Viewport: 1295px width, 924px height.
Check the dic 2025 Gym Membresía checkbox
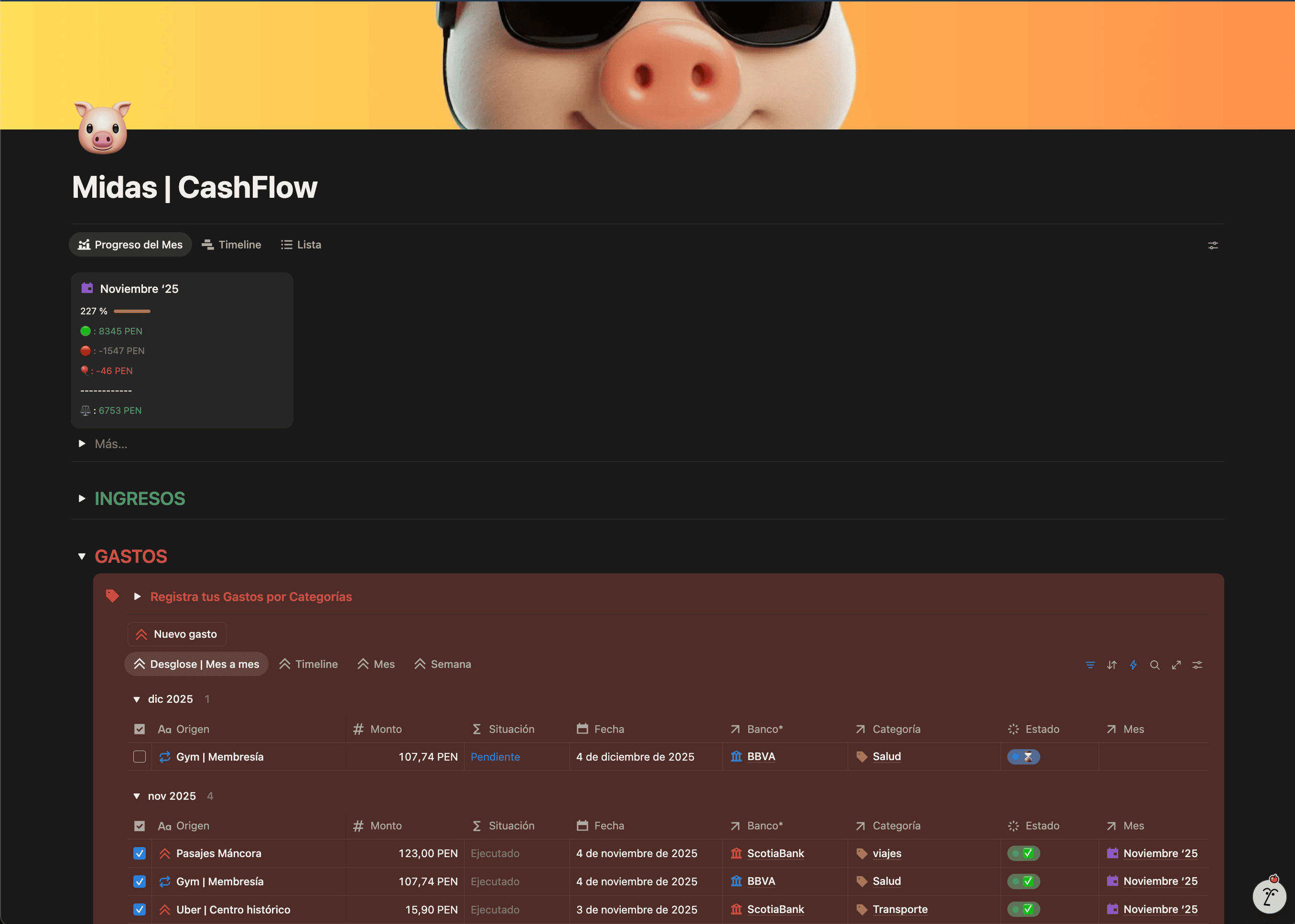coord(140,757)
